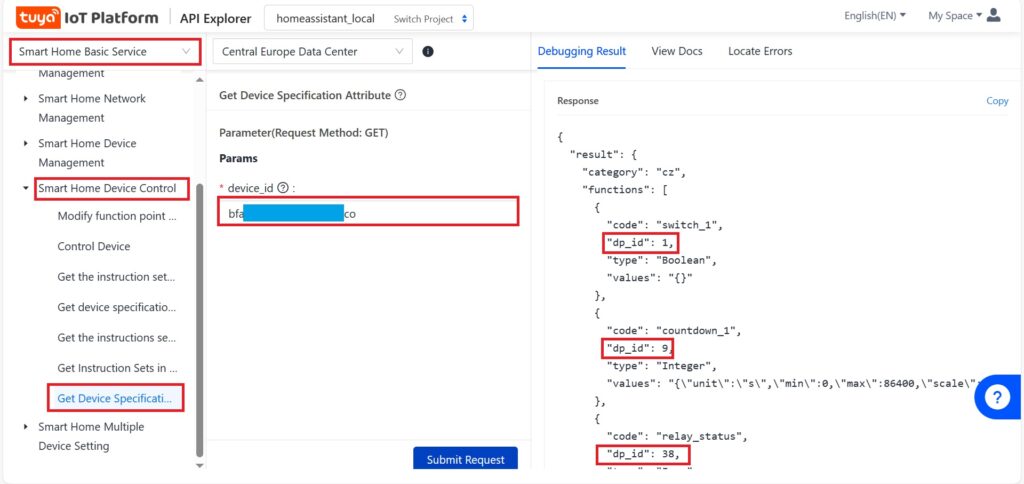Screen dimensions: 1024x484
Task: Click the "code": "countdown_1" line
Action: tap(675, 330)
